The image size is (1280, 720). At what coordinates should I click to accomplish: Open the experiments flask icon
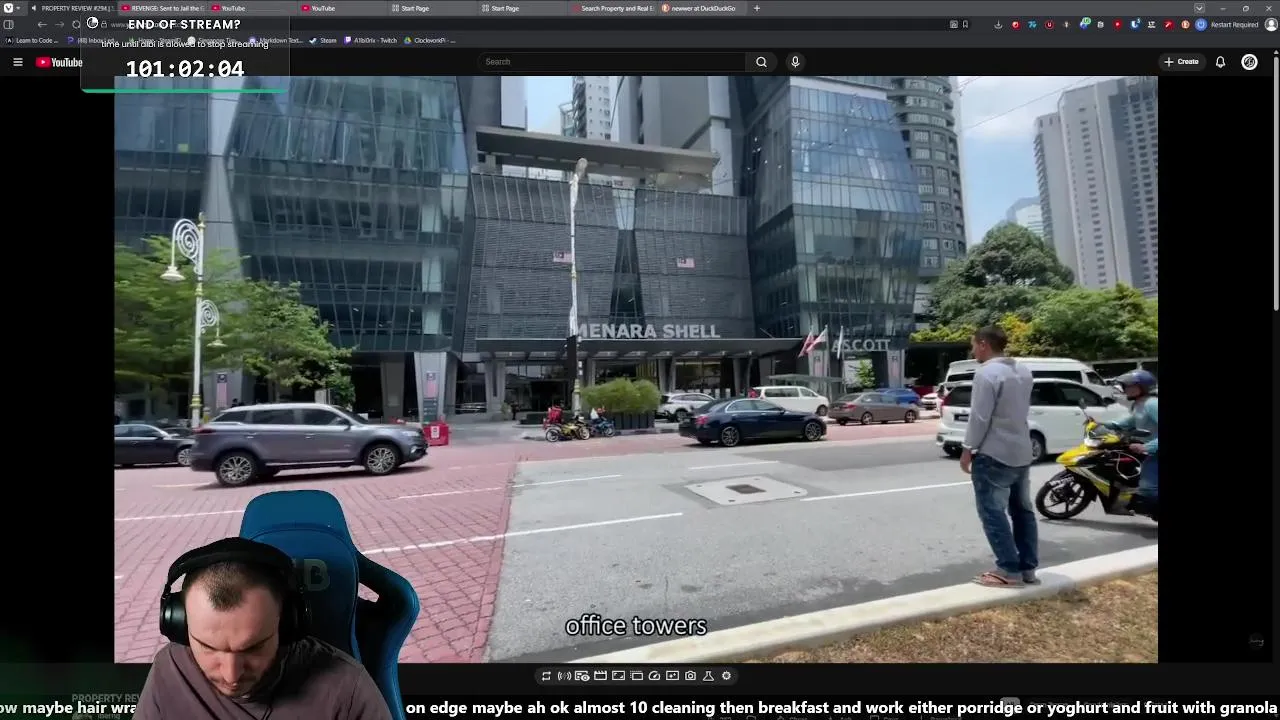click(708, 676)
